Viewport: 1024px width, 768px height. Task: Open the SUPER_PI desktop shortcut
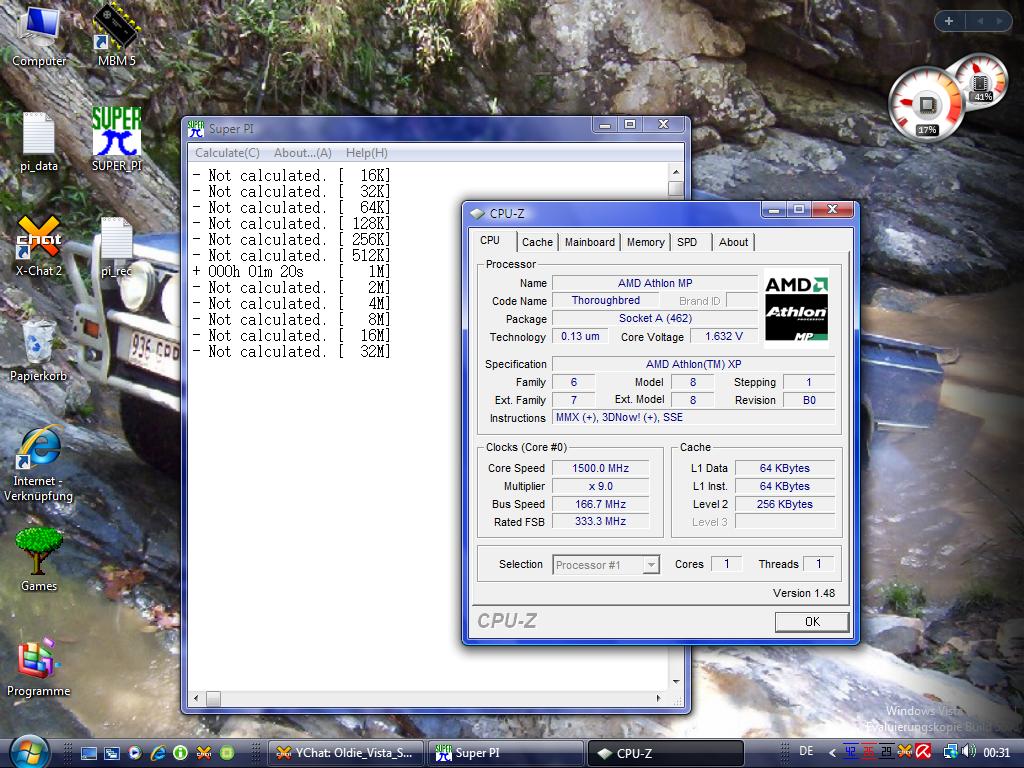click(x=116, y=133)
